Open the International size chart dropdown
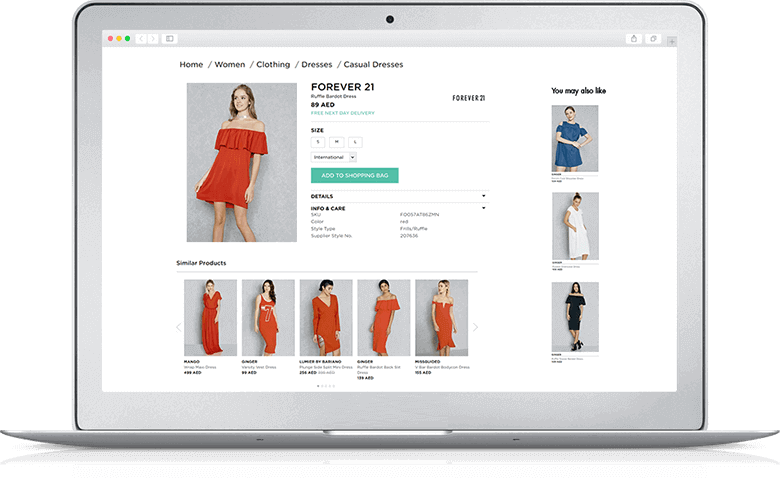The image size is (780, 481). point(334,157)
